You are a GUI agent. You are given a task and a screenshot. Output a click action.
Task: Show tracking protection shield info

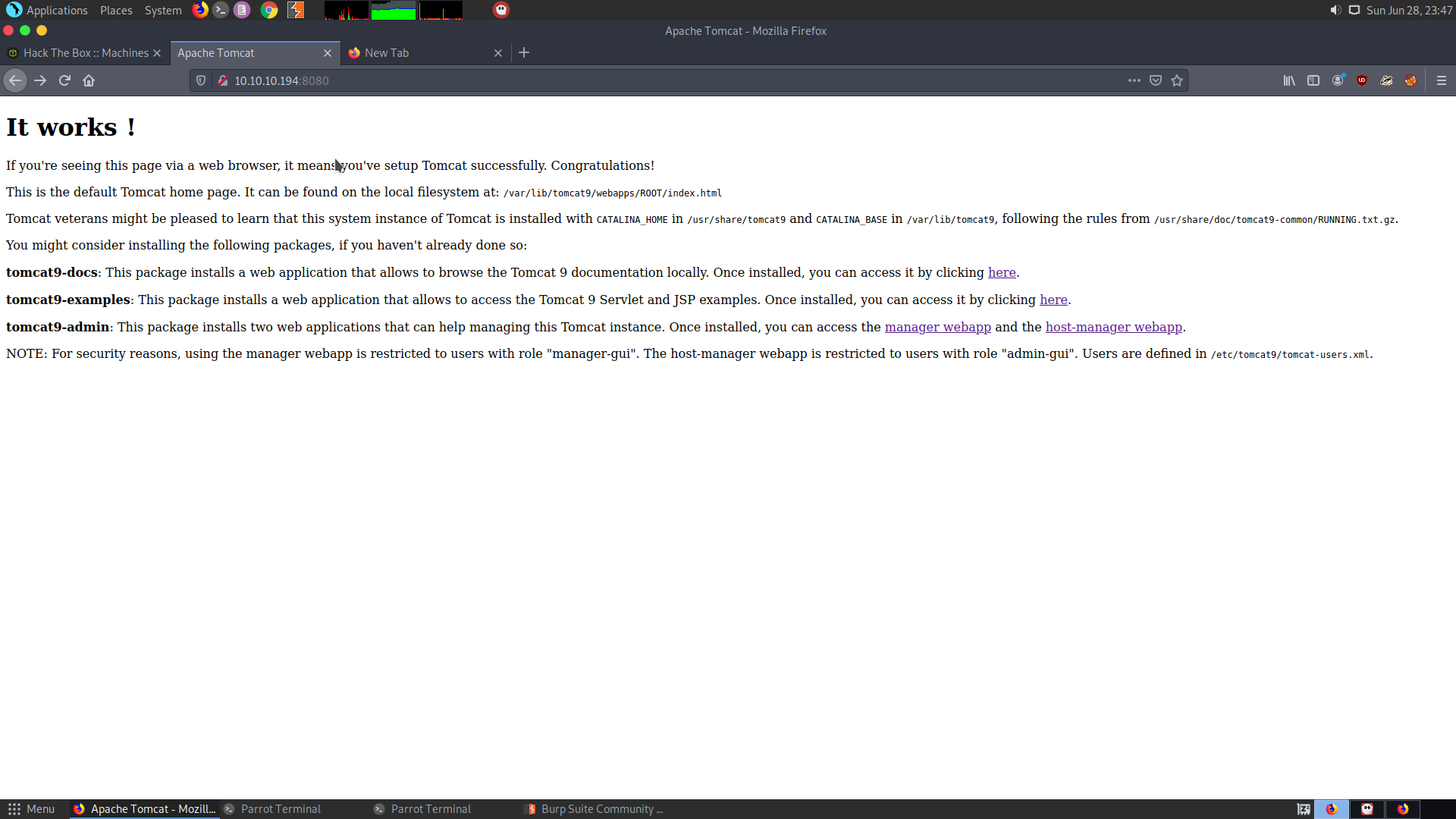coord(201,80)
